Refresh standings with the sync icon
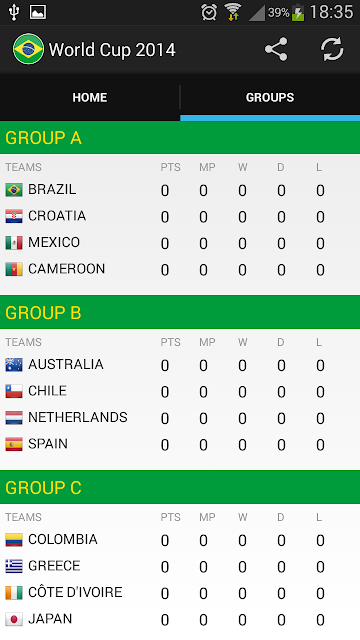Viewport: 360px width, 640px height. tap(332, 49)
